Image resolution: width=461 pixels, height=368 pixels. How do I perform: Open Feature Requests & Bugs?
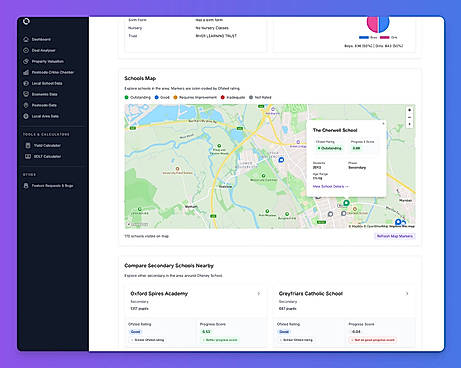point(52,186)
